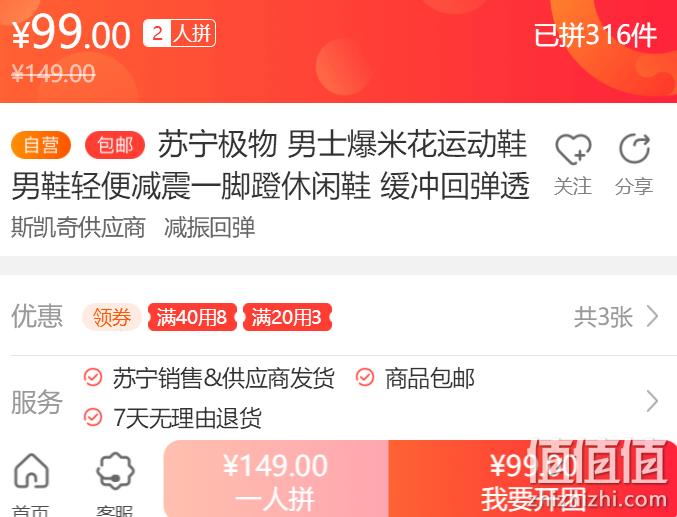Expand coupons via 共3张 chevron
Screen dimensions: 677x517
pos(652,317)
